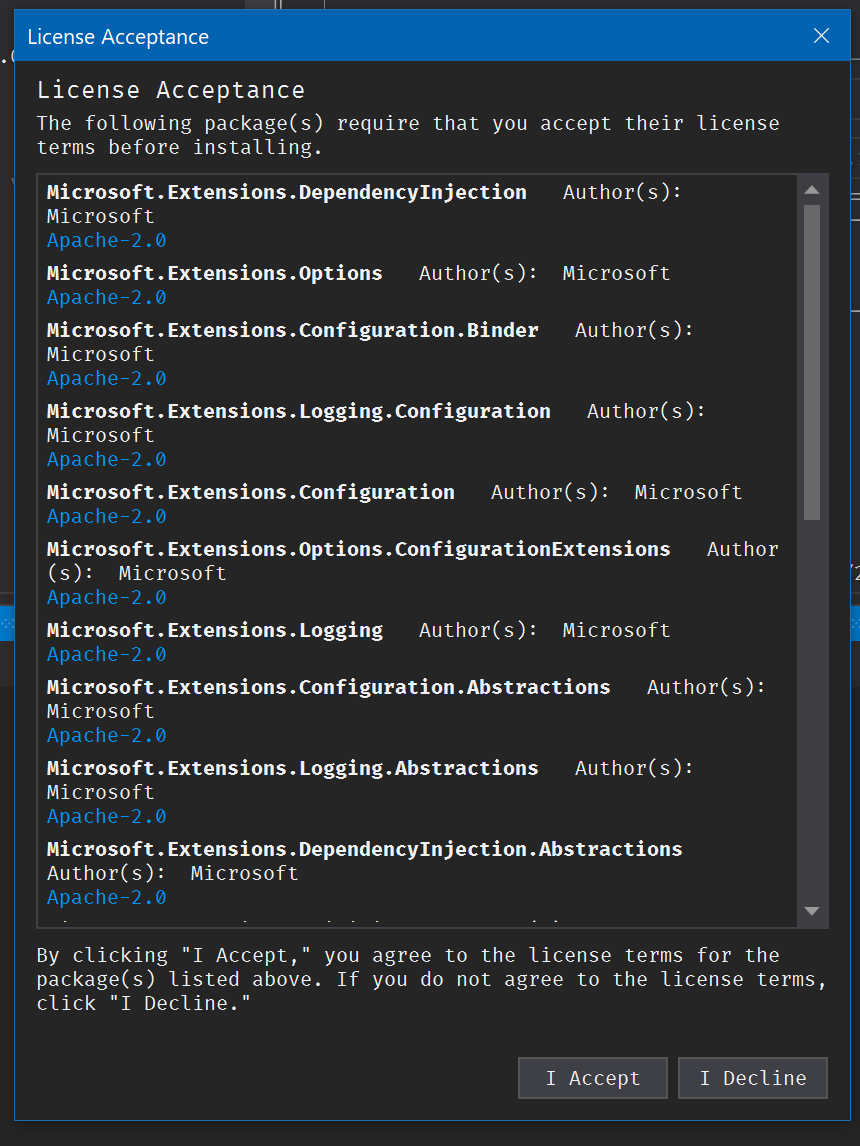Open Apache-2.0 license under Microsoft.Extensions.Options

107,297
